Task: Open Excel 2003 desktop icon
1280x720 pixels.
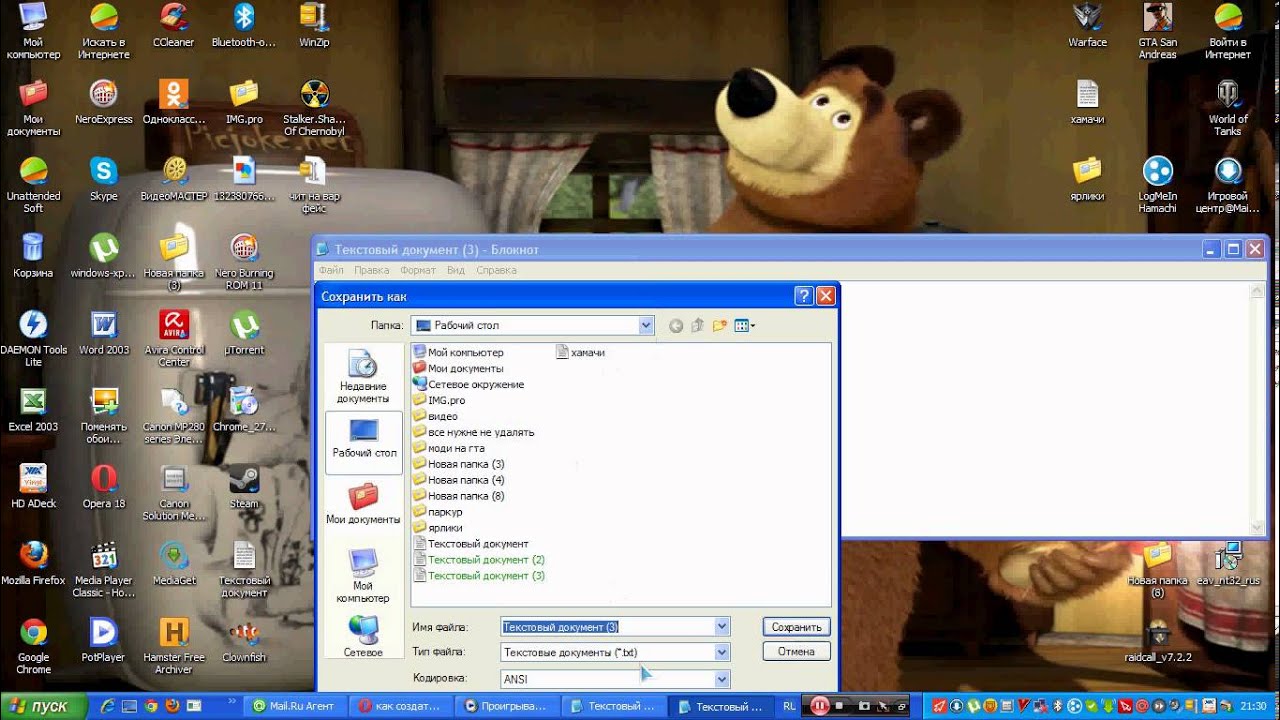Action: point(33,409)
